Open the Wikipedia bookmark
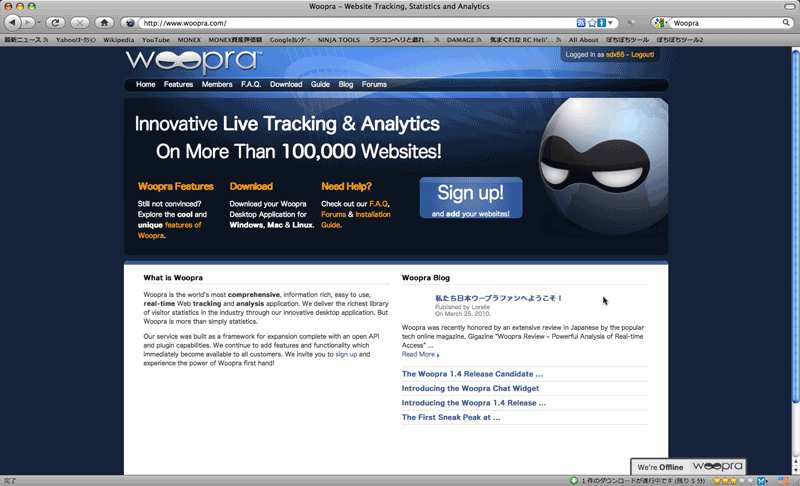 click(118, 40)
